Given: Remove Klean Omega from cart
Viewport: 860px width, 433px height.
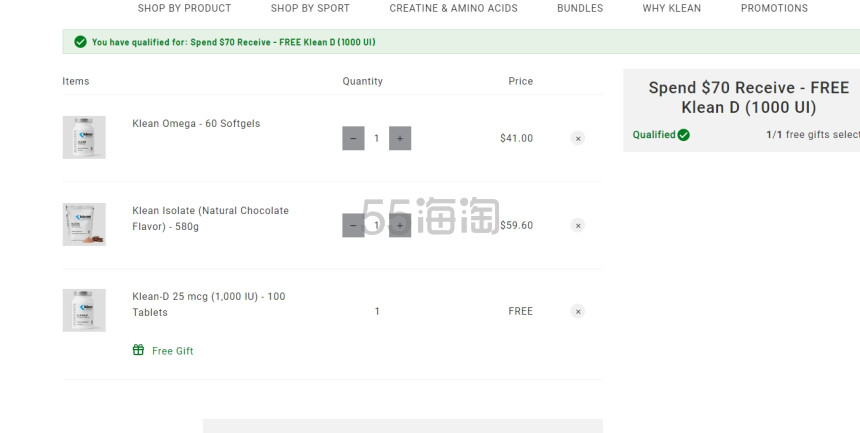Looking at the screenshot, I should (577, 139).
